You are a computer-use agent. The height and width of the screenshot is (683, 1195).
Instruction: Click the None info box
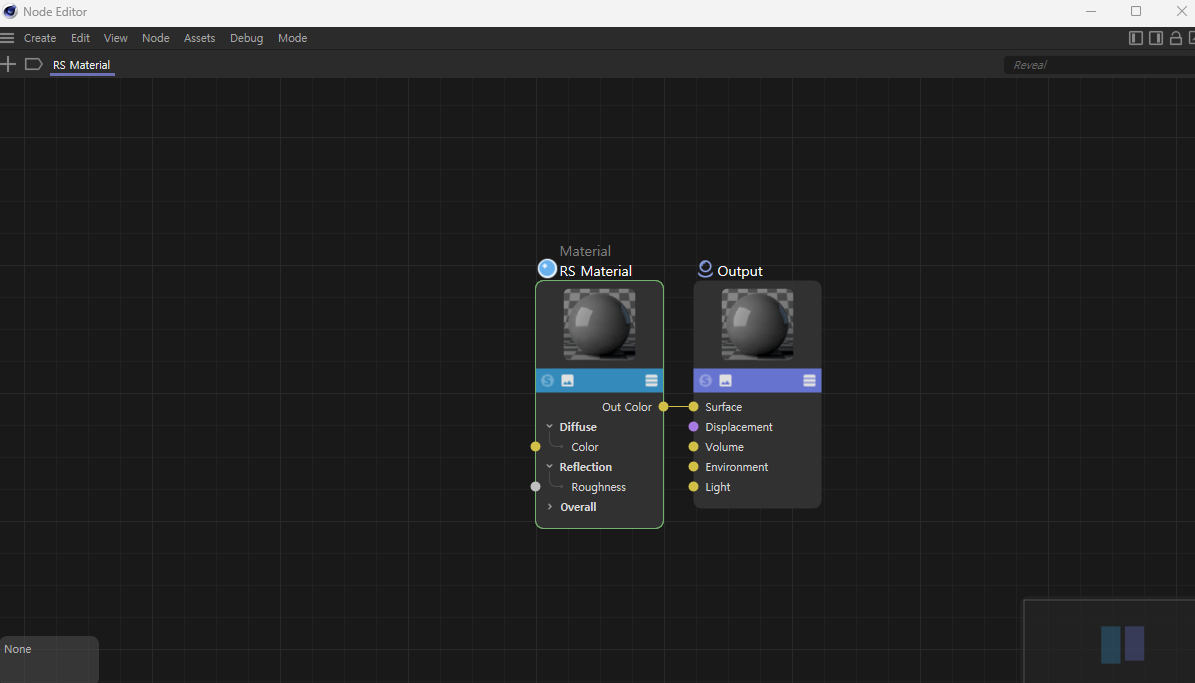49,659
